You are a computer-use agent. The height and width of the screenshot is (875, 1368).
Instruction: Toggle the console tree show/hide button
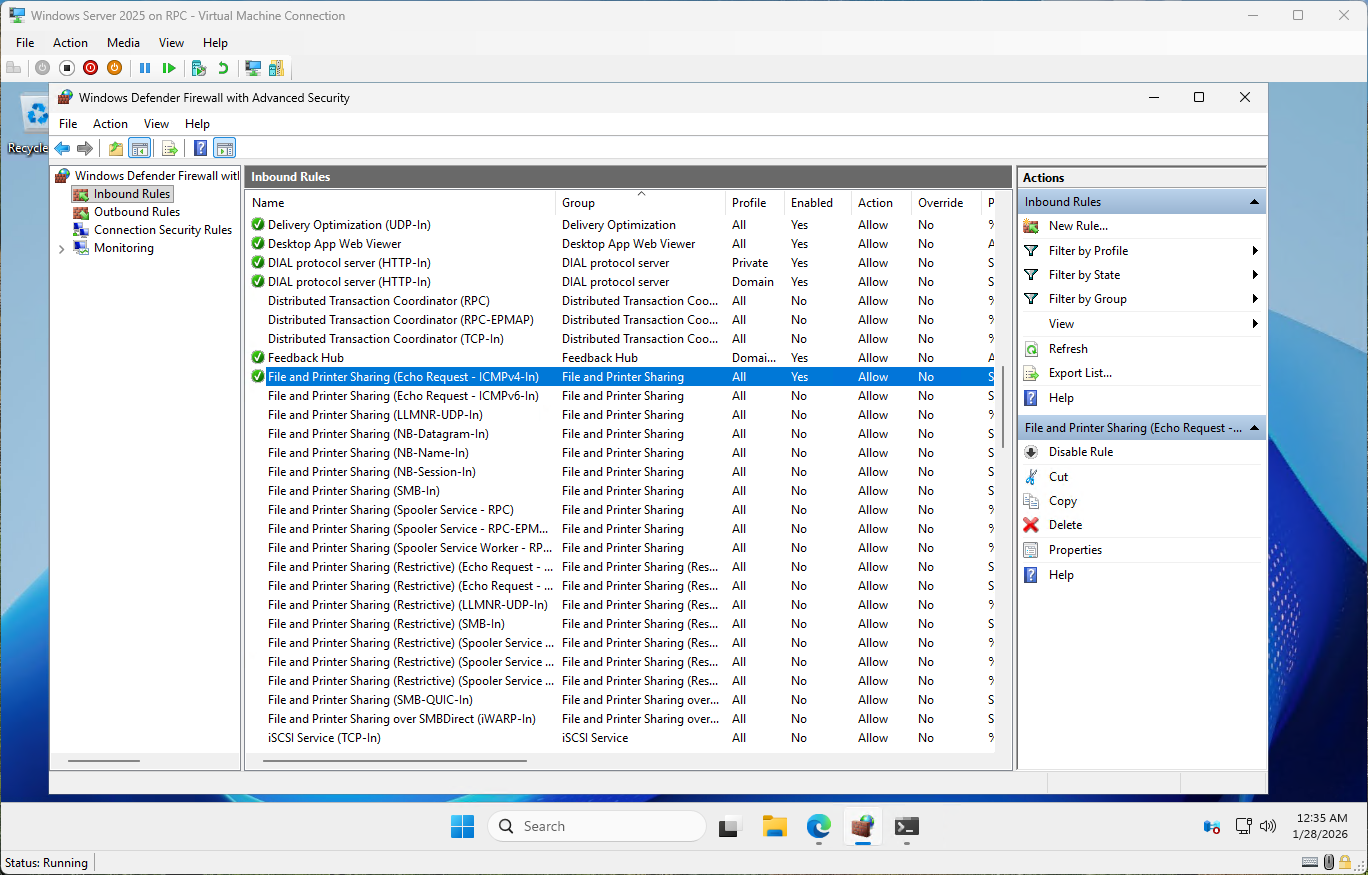pyautogui.click(x=140, y=149)
